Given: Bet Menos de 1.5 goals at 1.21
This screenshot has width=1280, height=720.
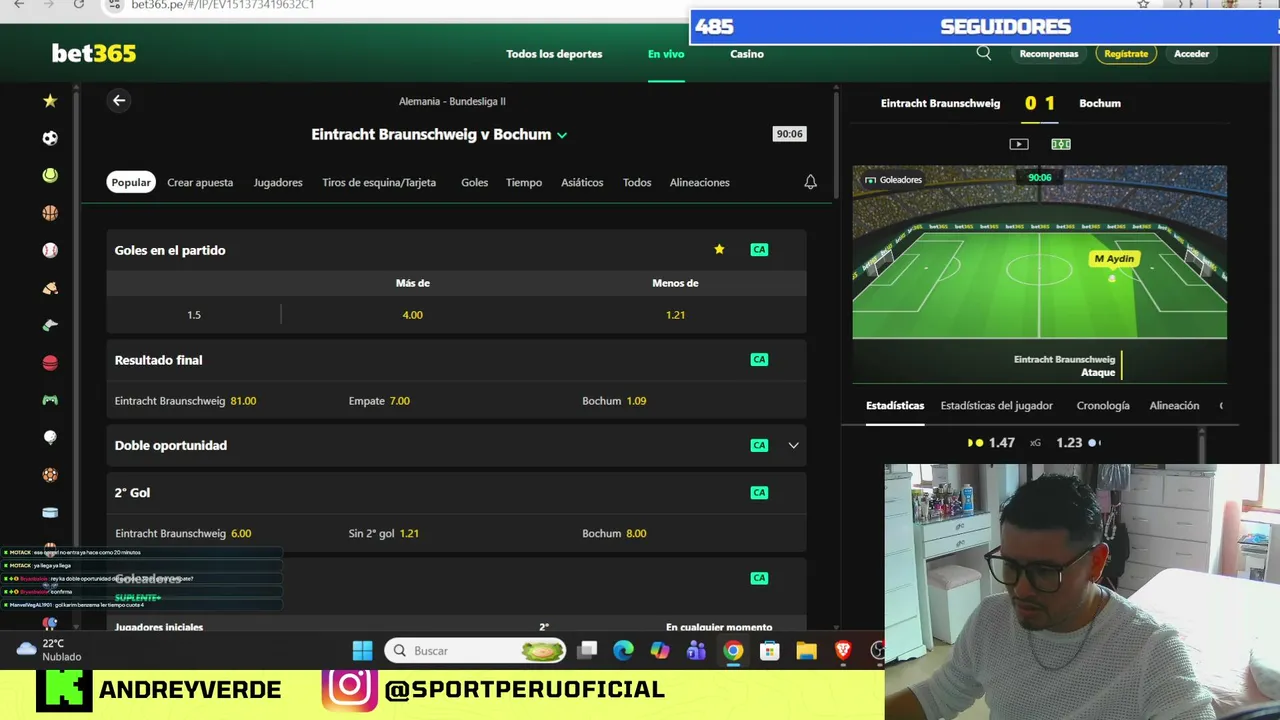Looking at the screenshot, I should [x=675, y=315].
